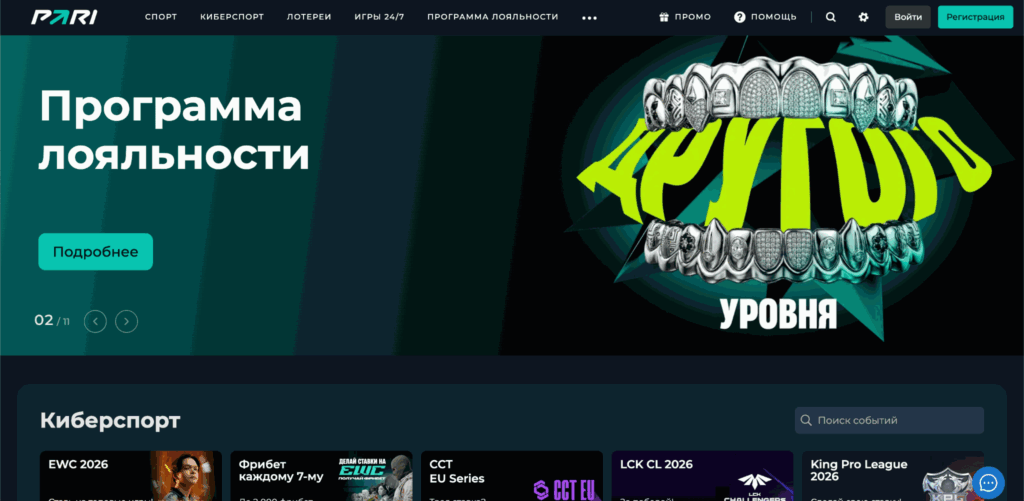
Task: Click the question mark help icon
Action: coord(739,17)
